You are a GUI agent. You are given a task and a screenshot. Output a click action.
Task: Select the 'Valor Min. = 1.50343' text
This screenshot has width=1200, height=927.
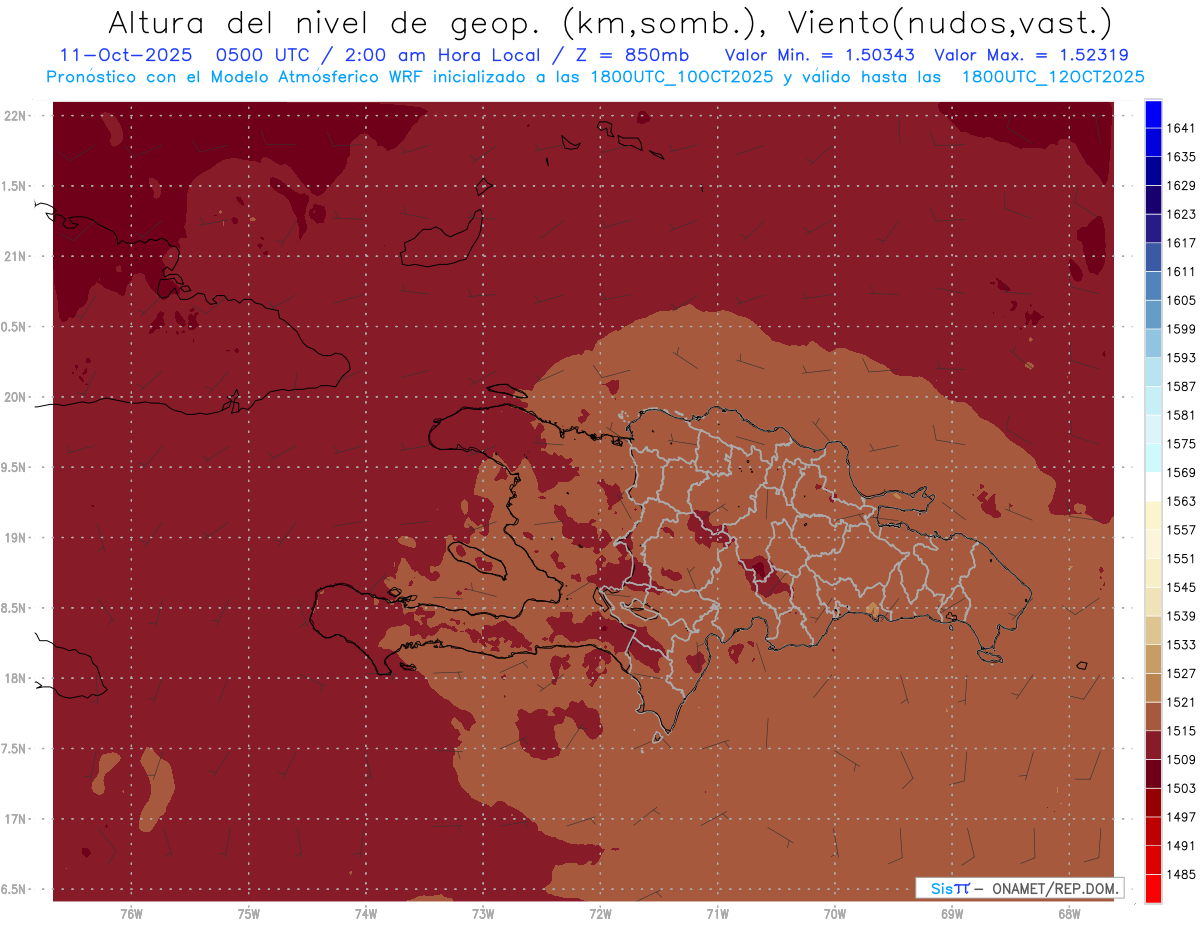tap(820, 55)
